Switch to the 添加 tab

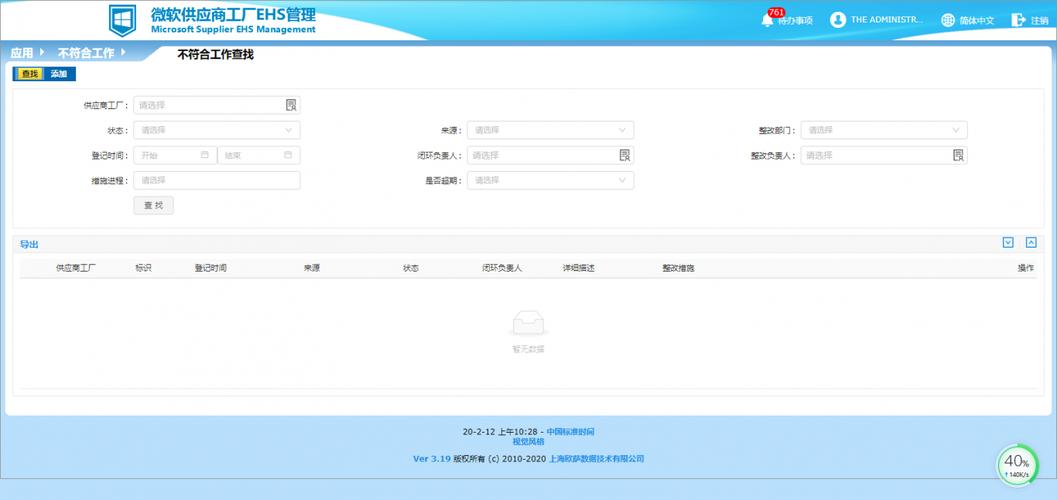point(59,74)
